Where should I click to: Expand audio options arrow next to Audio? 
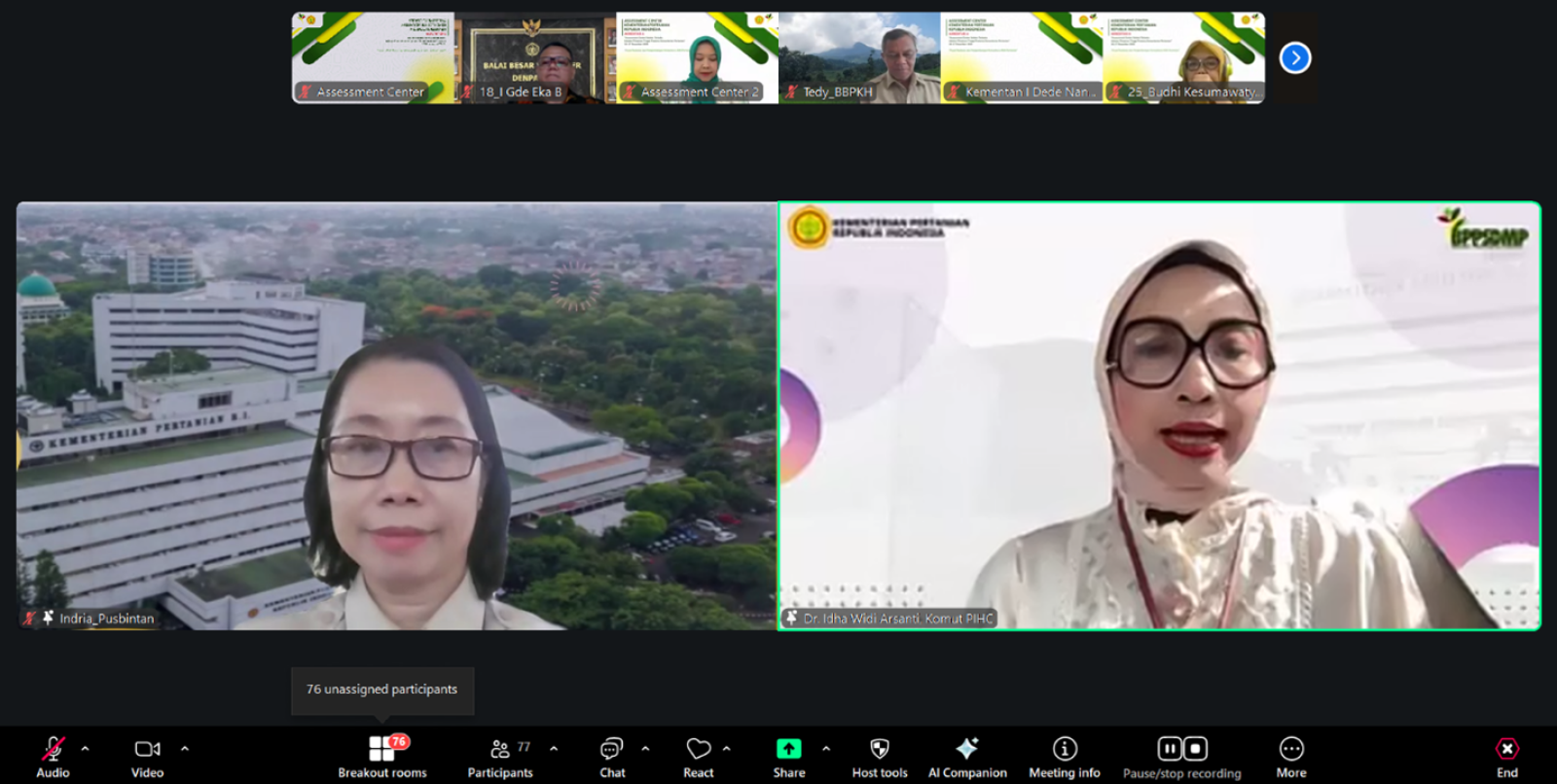click(86, 749)
